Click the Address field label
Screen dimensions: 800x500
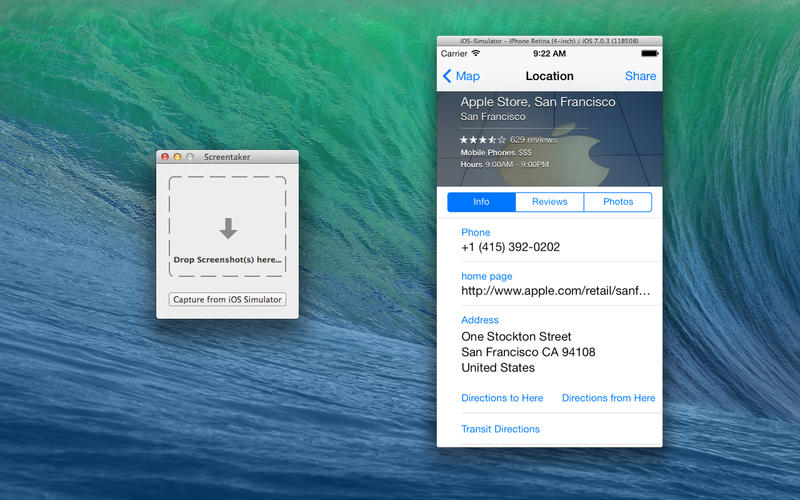480,320
